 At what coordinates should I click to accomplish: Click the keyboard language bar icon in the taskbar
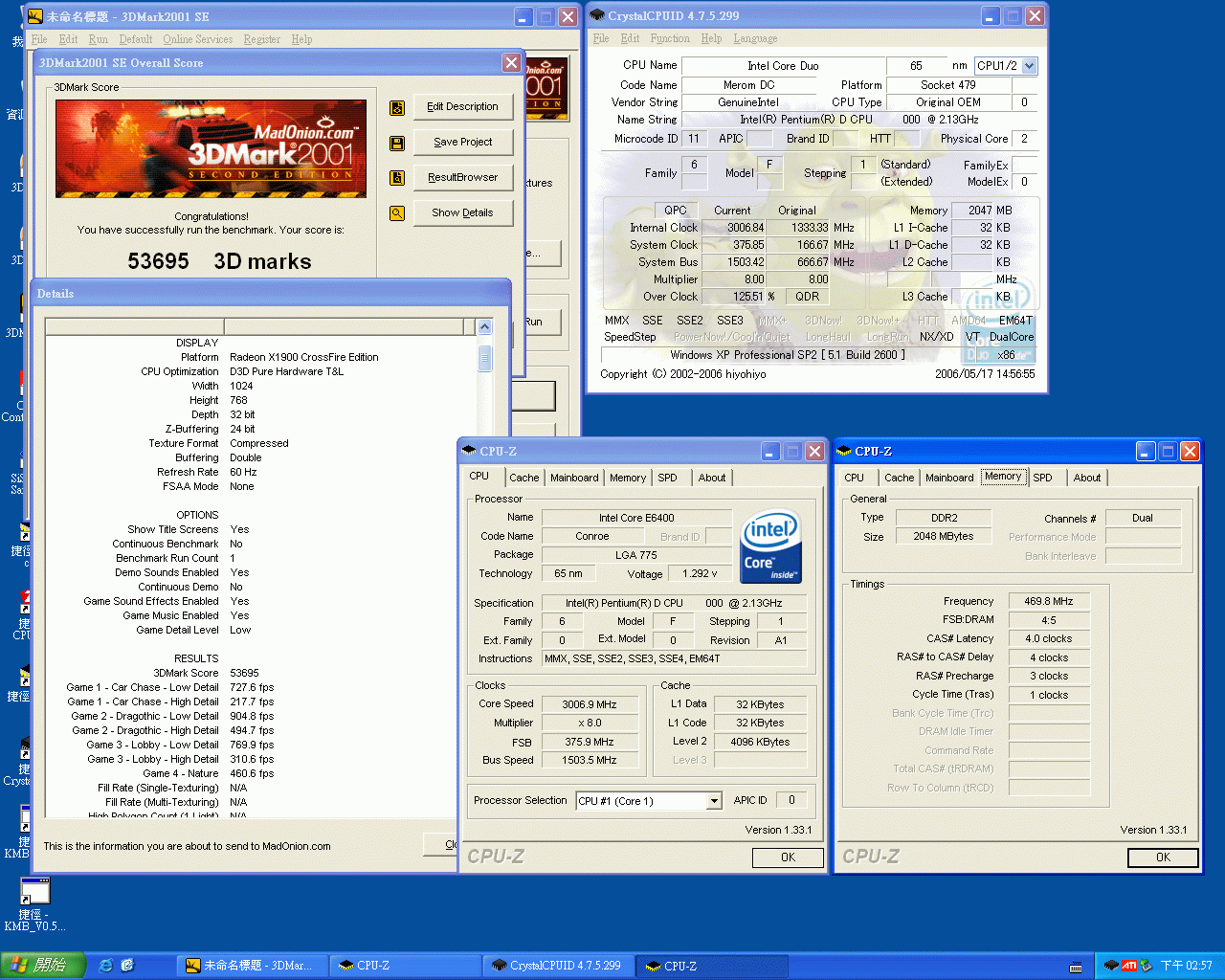pyautogui.click(x=1077, y=967)
